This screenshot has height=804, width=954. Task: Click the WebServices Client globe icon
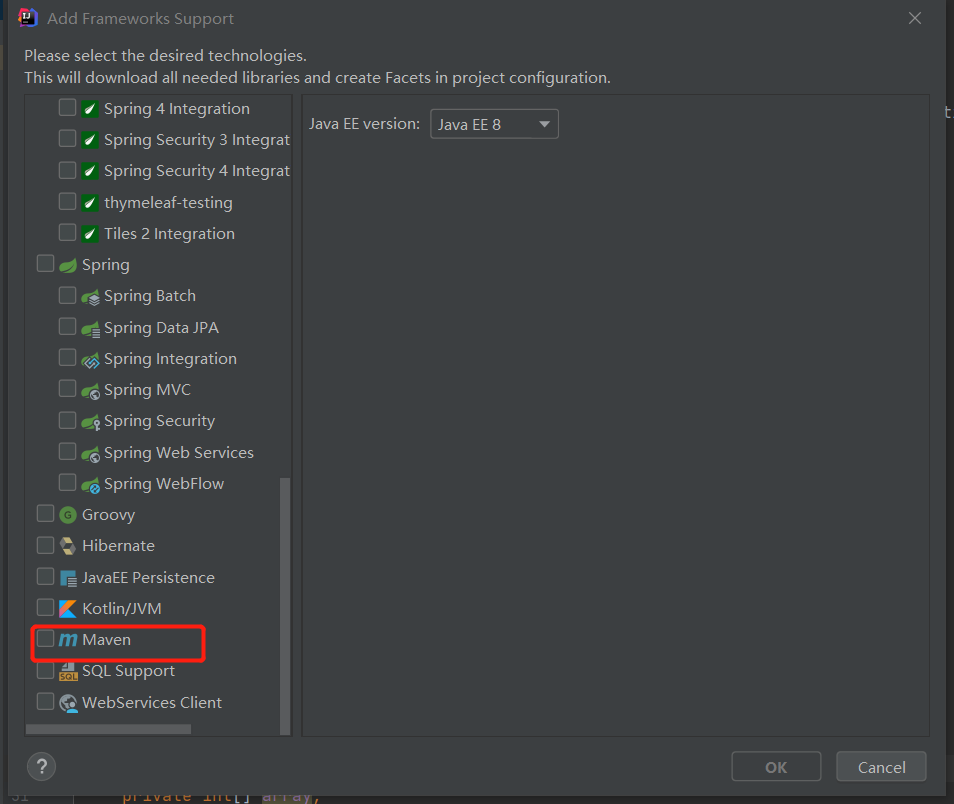[x=68, y=703]
